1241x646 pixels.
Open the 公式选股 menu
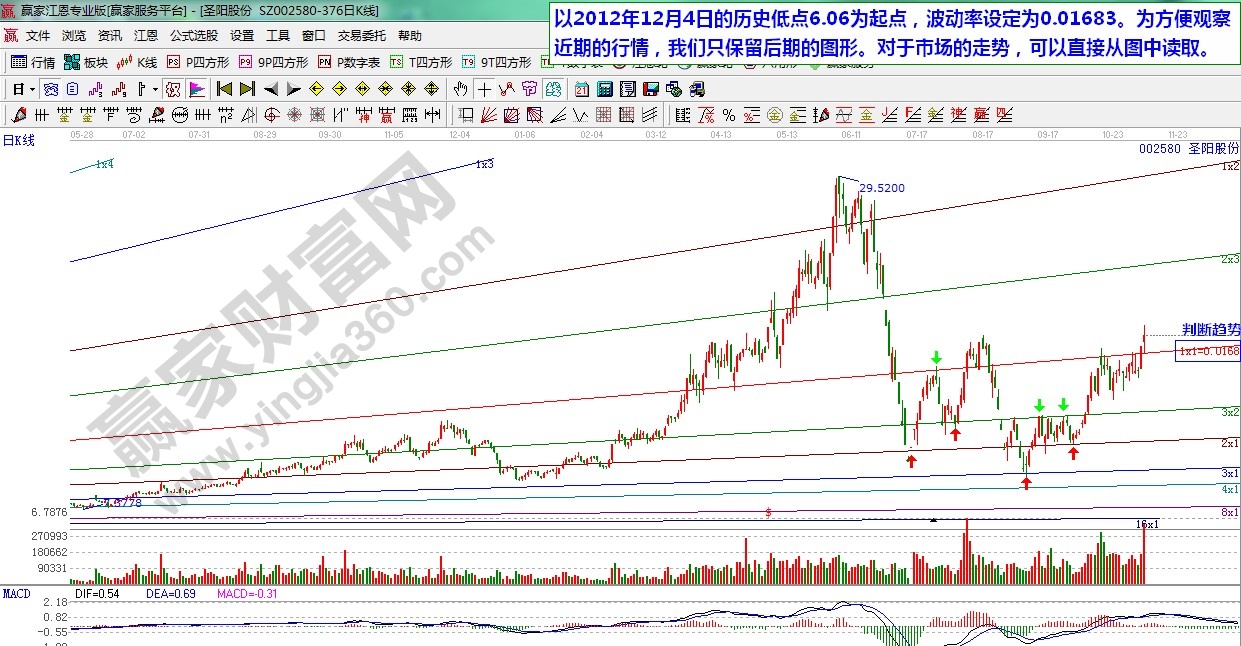point(194,35)
